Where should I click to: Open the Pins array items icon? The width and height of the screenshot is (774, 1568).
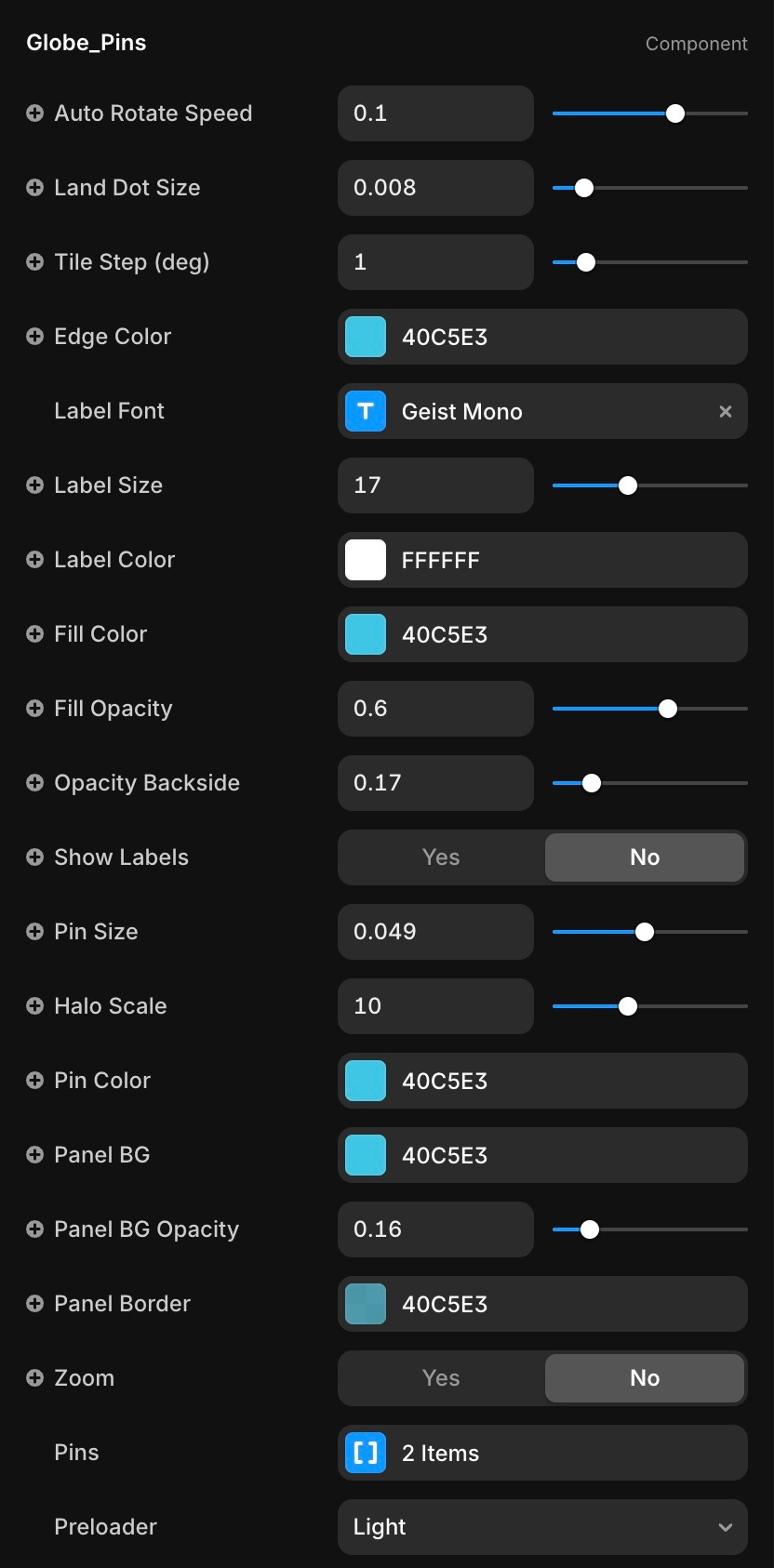point(366,1453)
